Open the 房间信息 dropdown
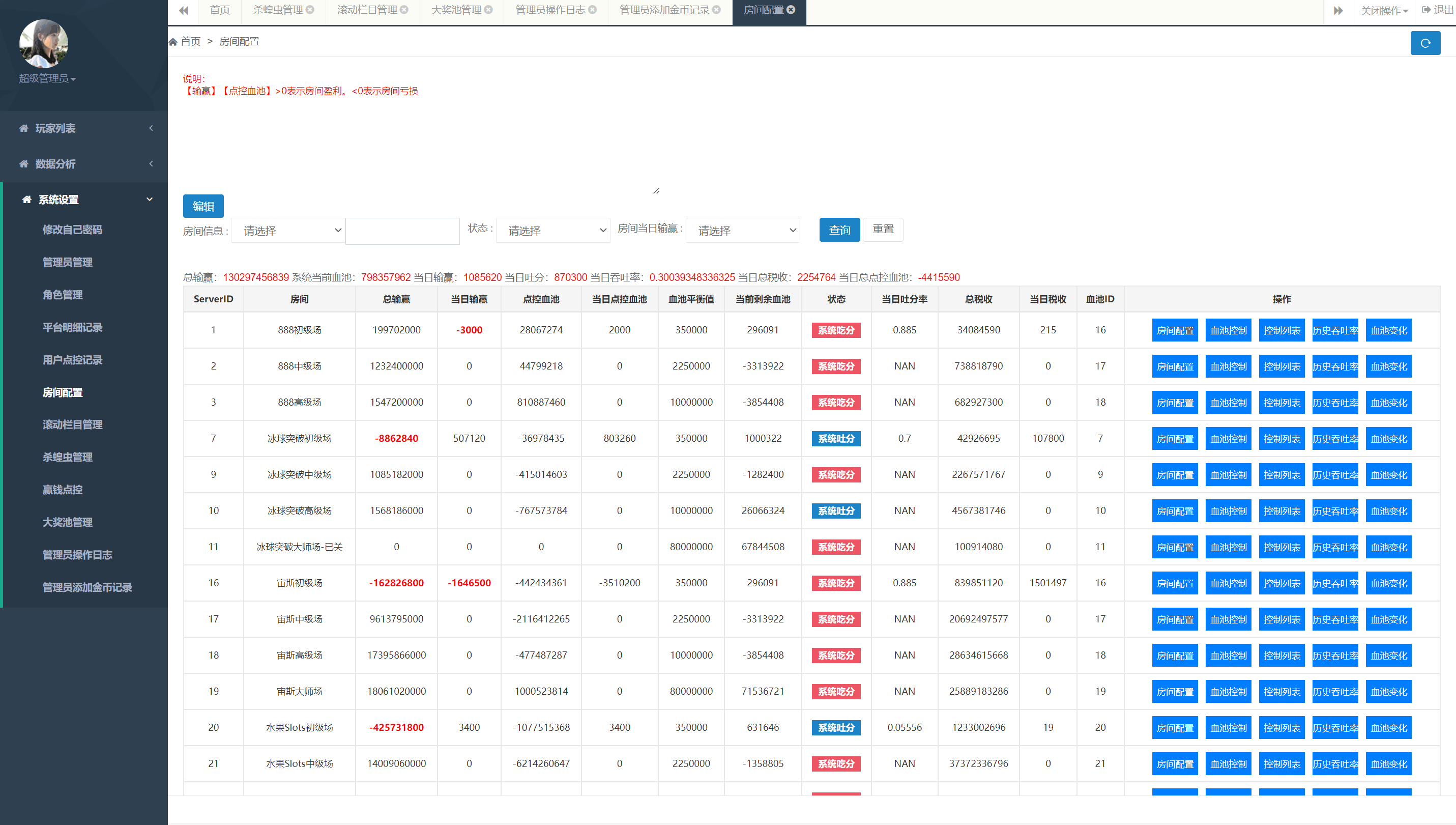The width and height of the screenshot is (1456, 825). 287,230
